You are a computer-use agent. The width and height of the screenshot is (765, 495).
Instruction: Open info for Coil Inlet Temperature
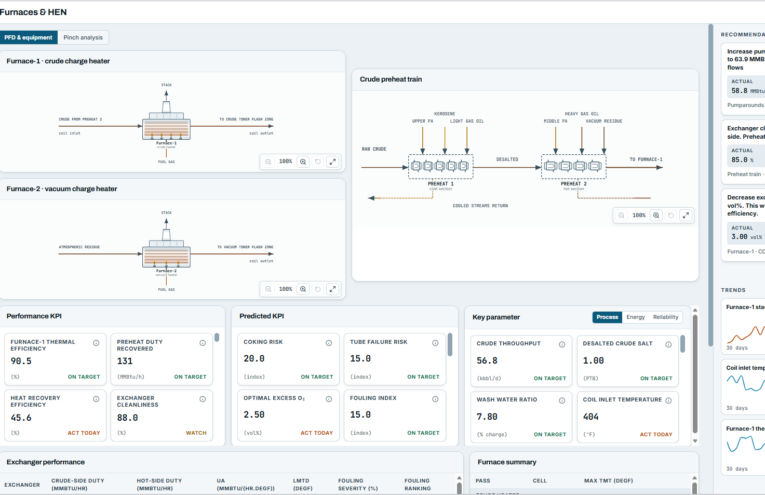(x=668, y=400)
